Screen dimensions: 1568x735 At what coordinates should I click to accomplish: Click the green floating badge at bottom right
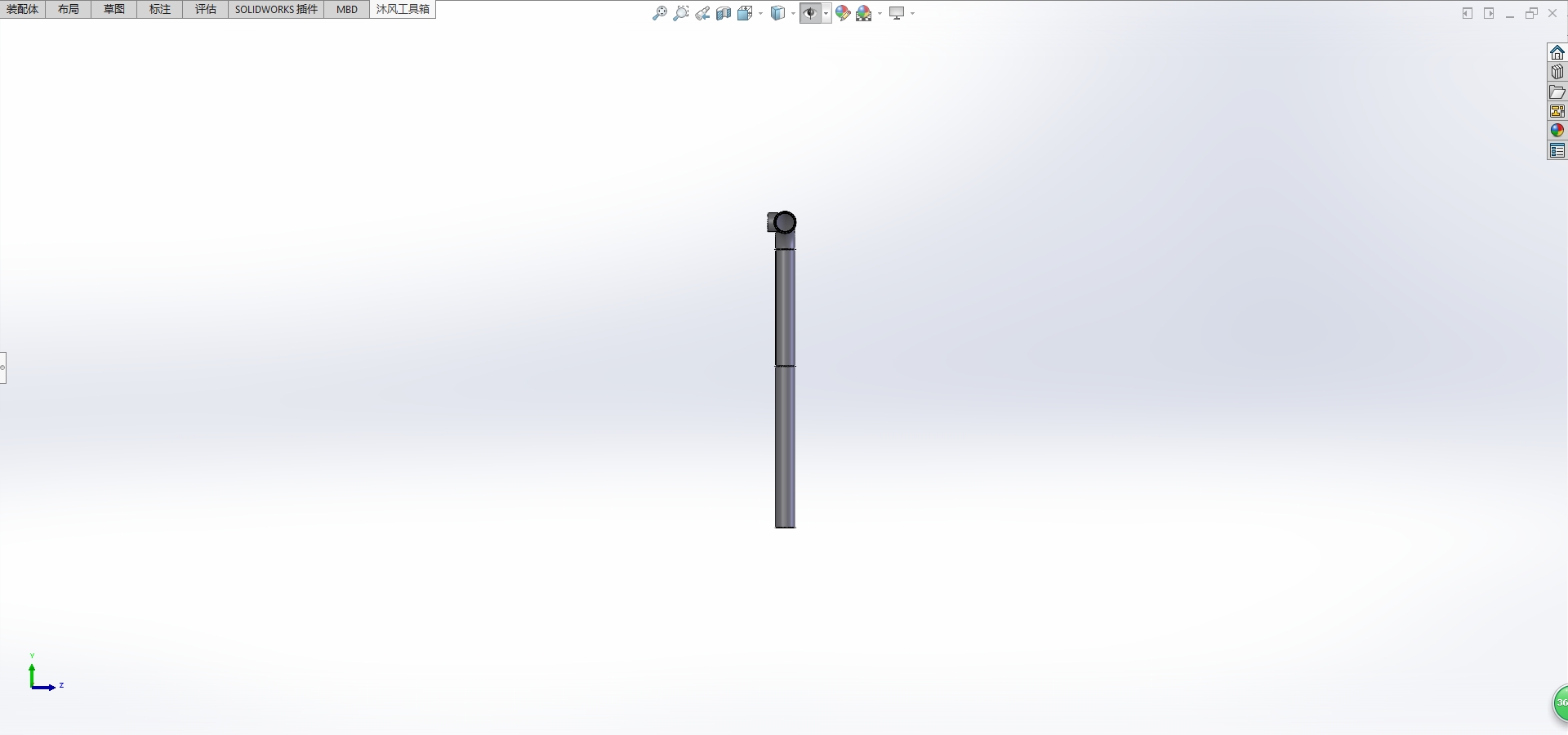tap(1560, 702)
